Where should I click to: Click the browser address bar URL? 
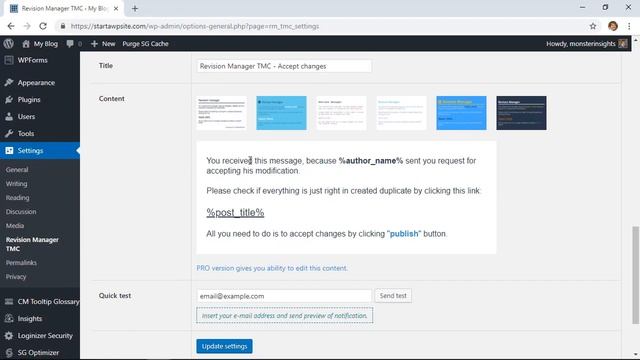point(195,26)
